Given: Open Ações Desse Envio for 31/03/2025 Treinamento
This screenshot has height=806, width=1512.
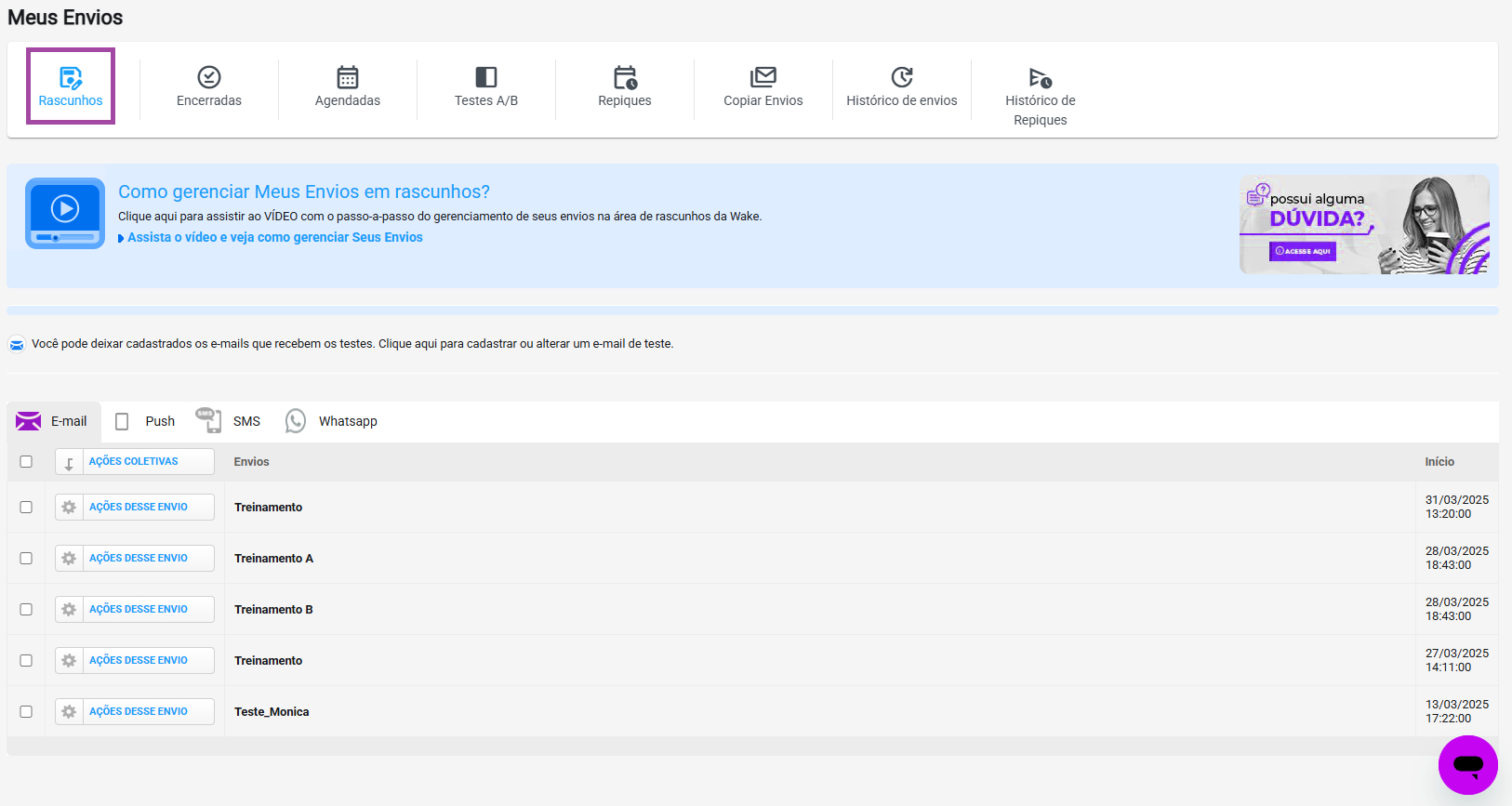Looking at the screenshot, I should [135, 507].
